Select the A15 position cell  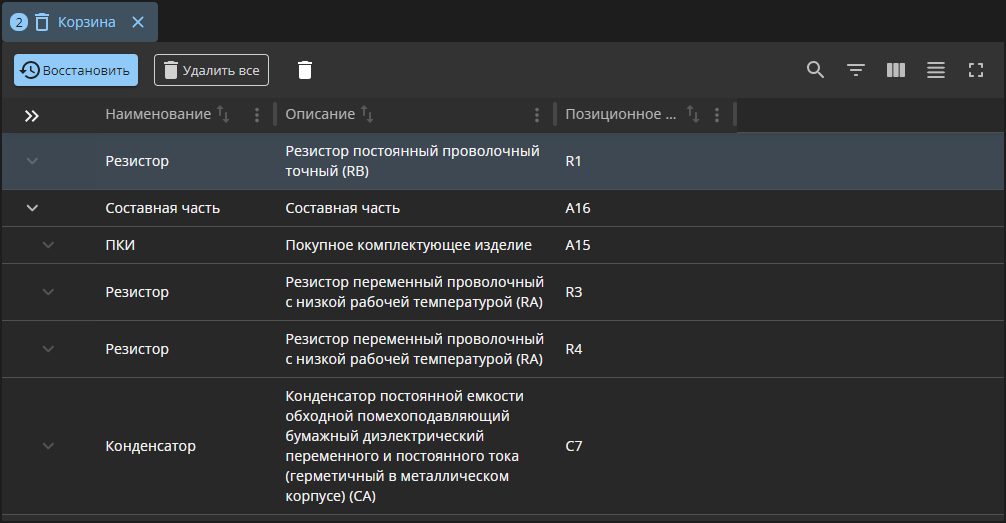[x=577, y=245]
